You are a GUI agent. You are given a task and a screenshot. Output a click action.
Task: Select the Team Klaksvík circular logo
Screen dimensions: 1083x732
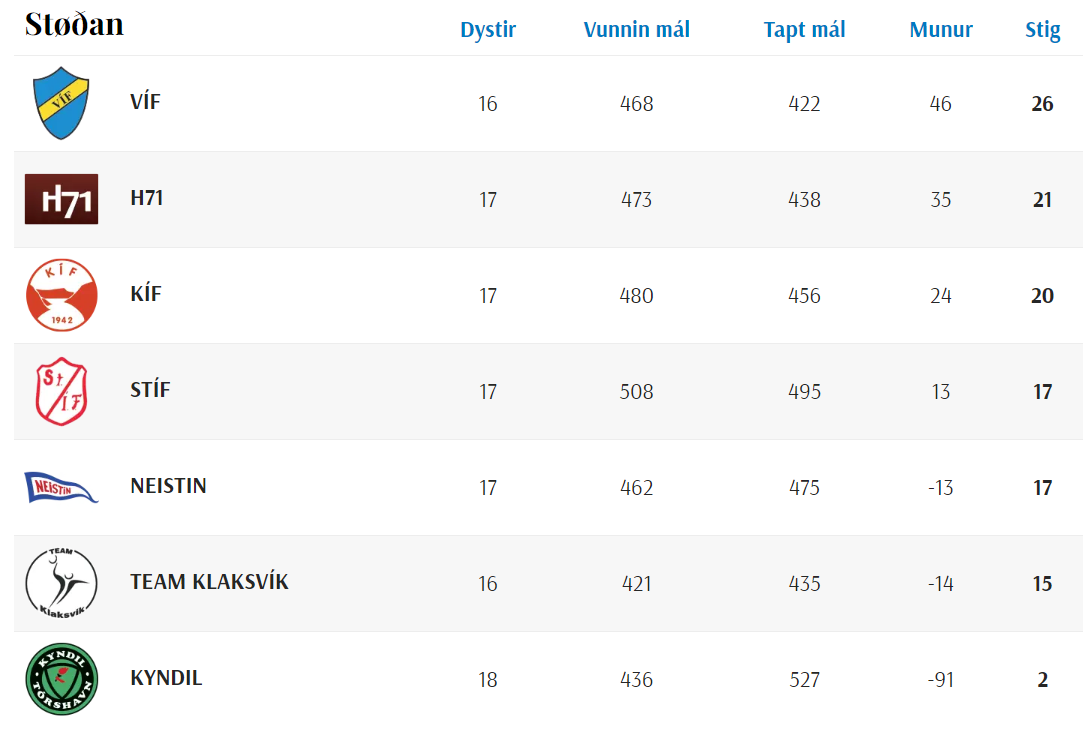pyautogui.click(x=61, y=583)
